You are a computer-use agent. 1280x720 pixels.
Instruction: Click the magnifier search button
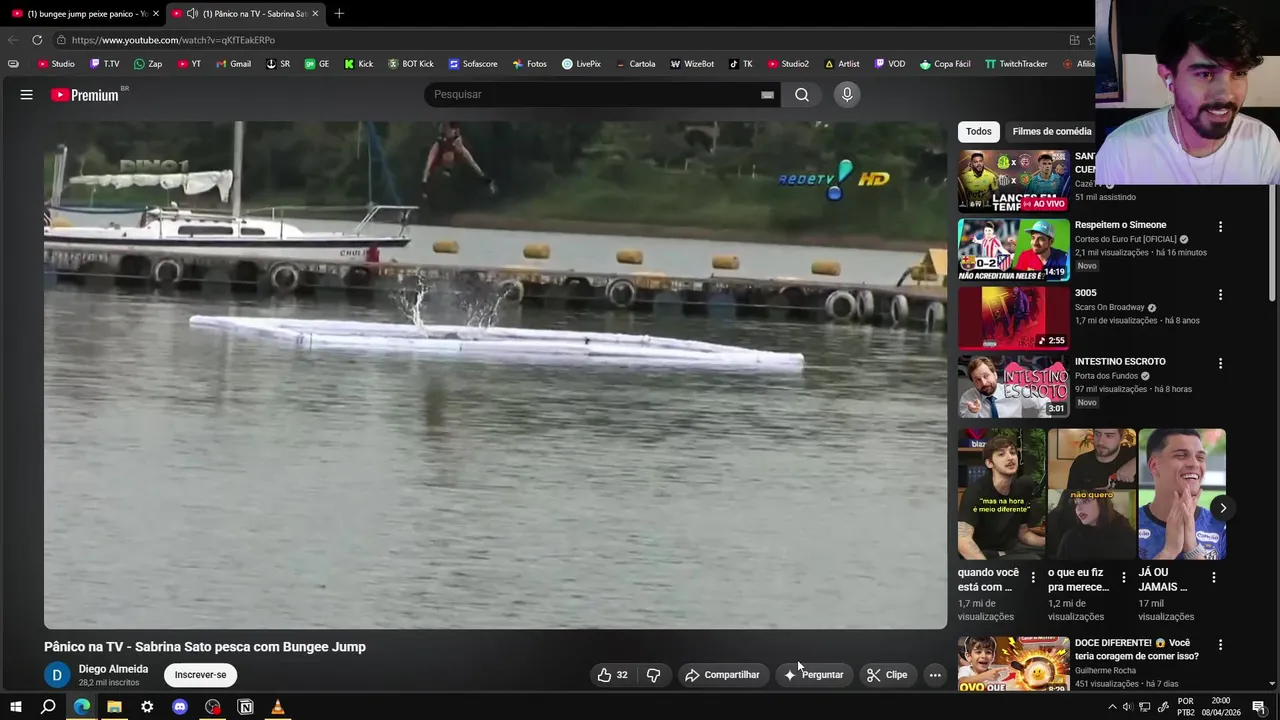tap(802, 94)
